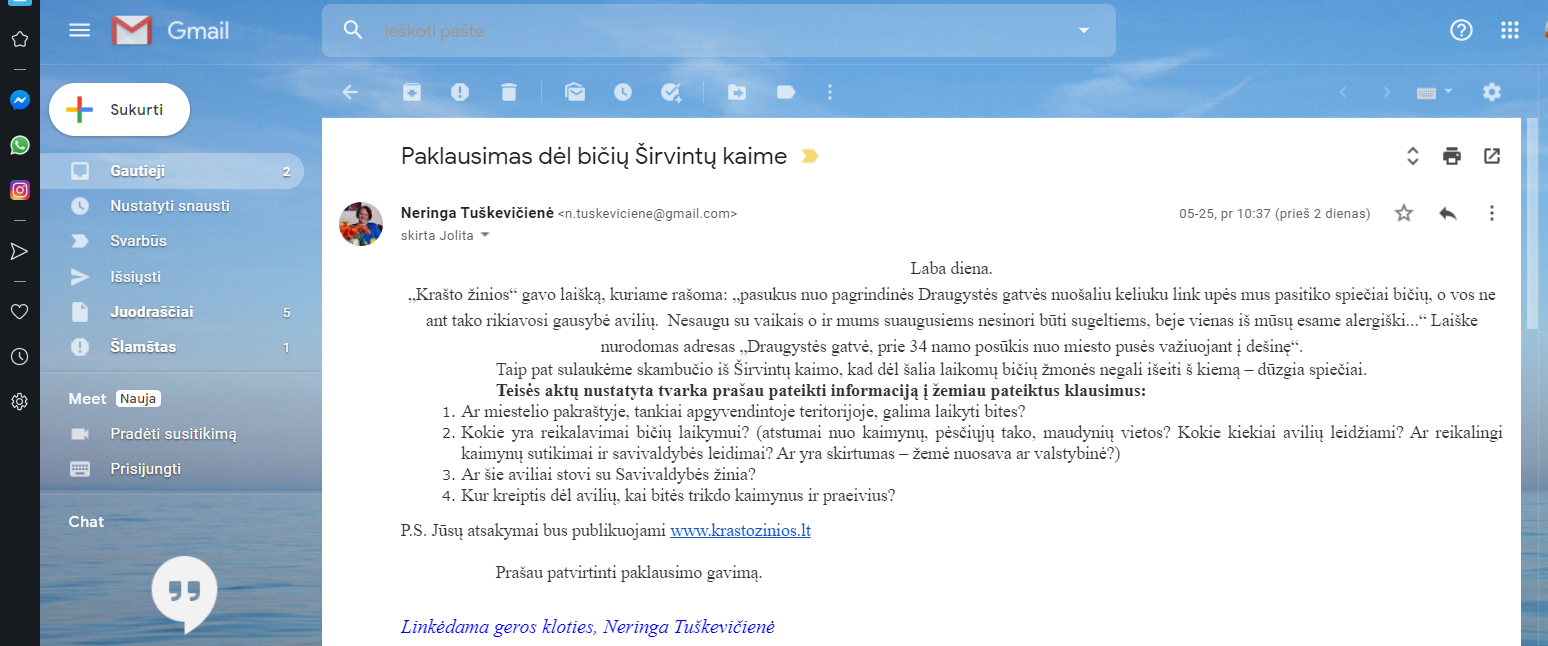Toggle the importance marker next to subject
The width and height of the screenshot is (1548, 646).
point(810,156)
